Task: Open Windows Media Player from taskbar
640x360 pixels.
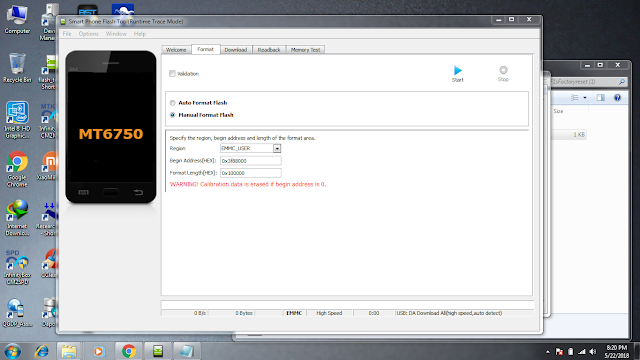Action: pos(98,351)
